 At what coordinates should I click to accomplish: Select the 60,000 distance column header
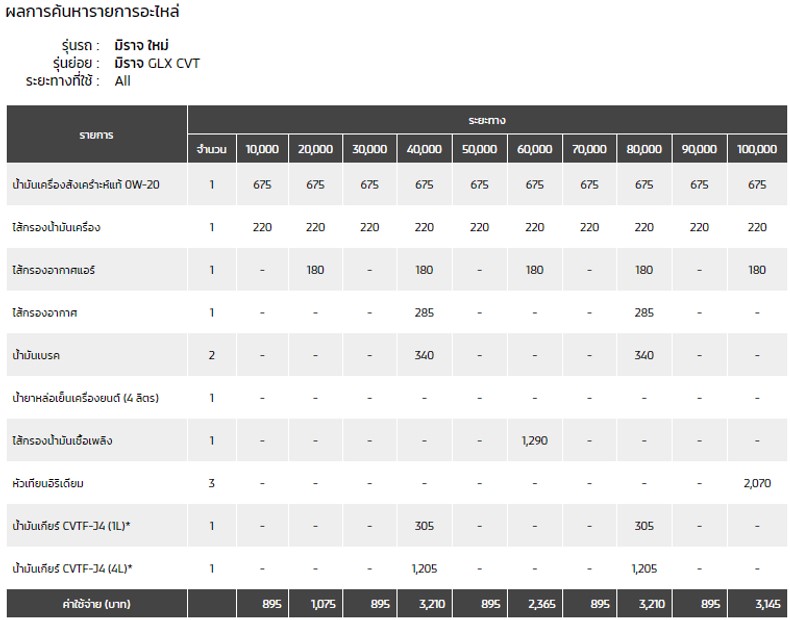[535, 149]
